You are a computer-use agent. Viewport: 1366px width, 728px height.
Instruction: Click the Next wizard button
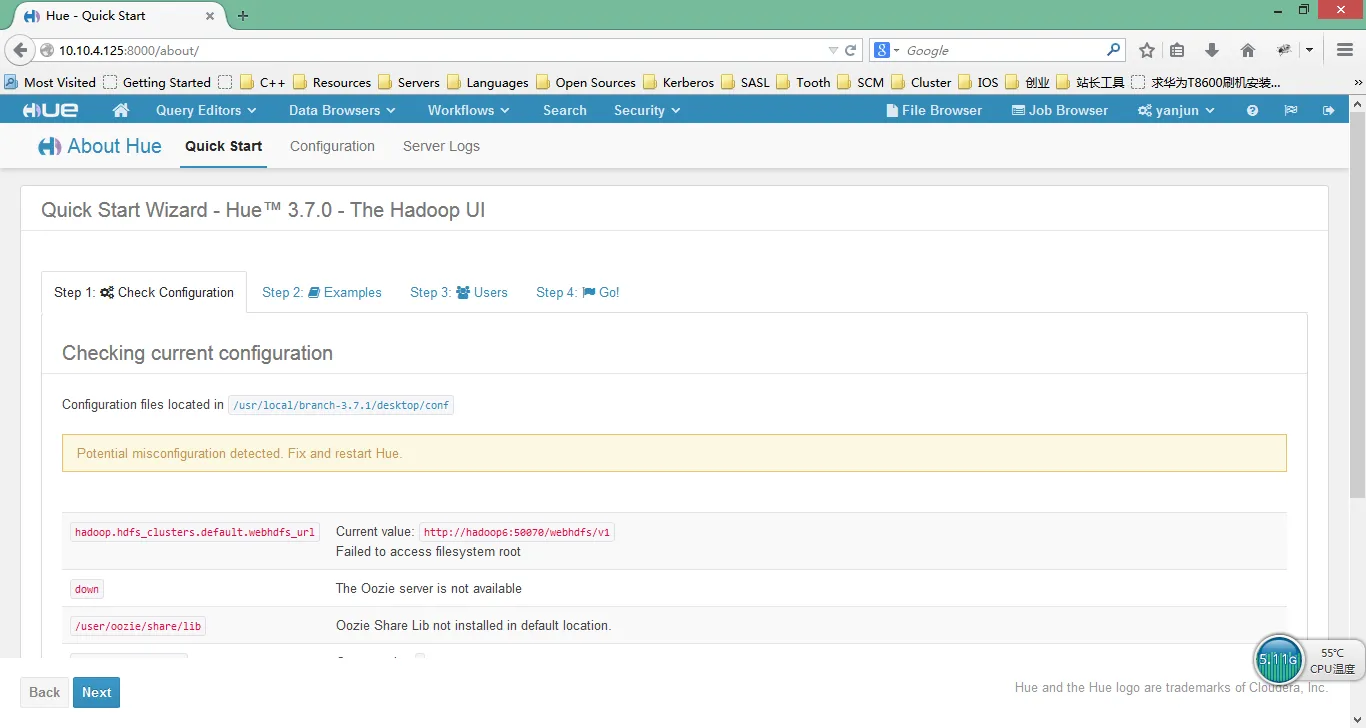click(97, 692)
